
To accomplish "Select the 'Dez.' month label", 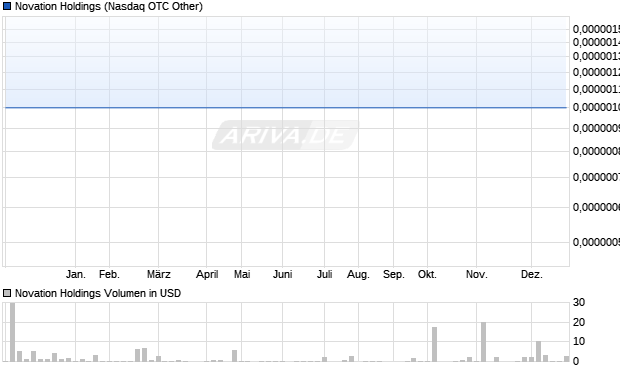I will coord(532,274).
